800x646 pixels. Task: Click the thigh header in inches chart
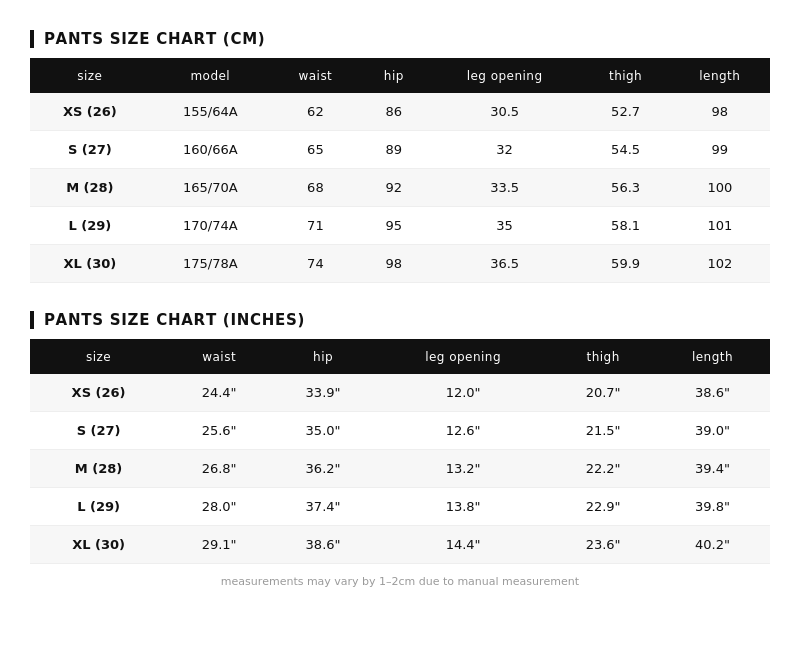coord(603,357)
